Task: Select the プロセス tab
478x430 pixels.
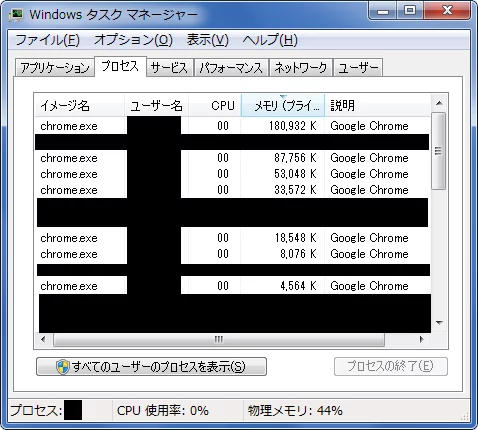Action: 120,67
